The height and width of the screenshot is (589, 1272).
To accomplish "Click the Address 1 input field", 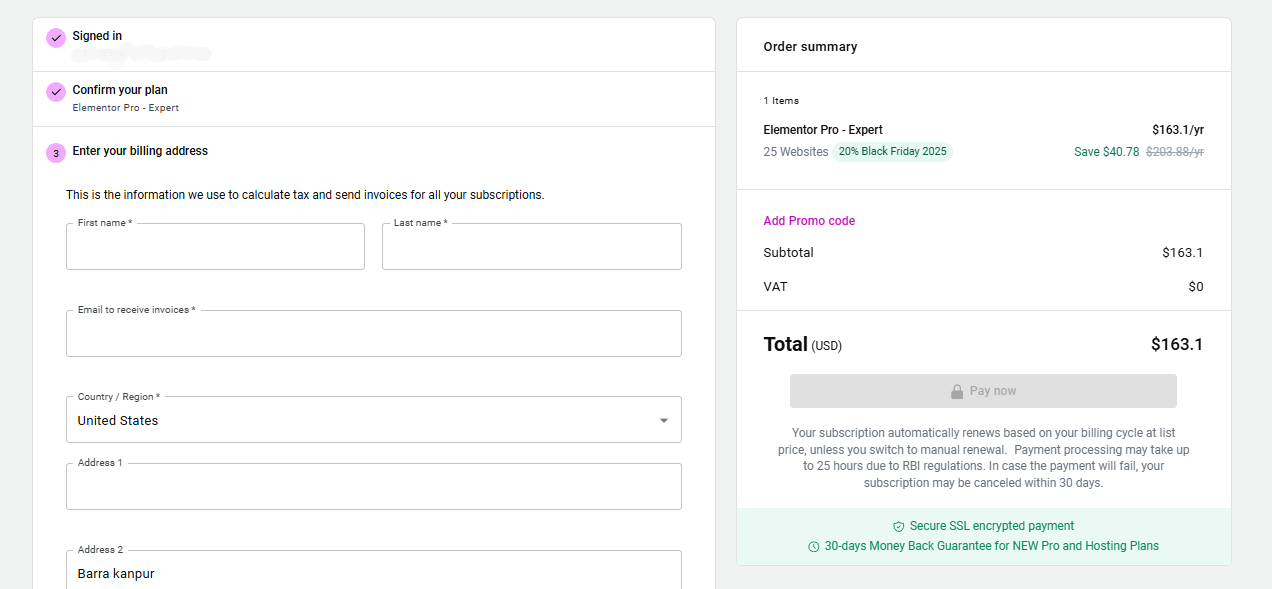I will 373,486.
